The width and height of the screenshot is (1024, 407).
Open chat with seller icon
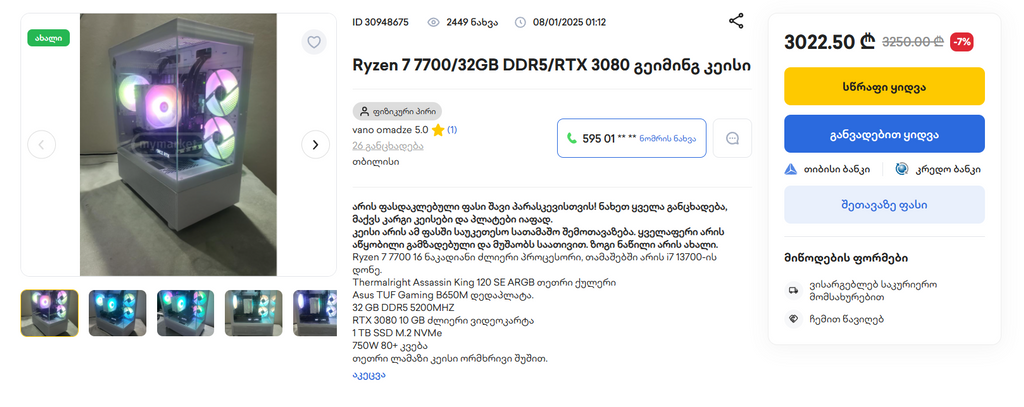[732, 138]
